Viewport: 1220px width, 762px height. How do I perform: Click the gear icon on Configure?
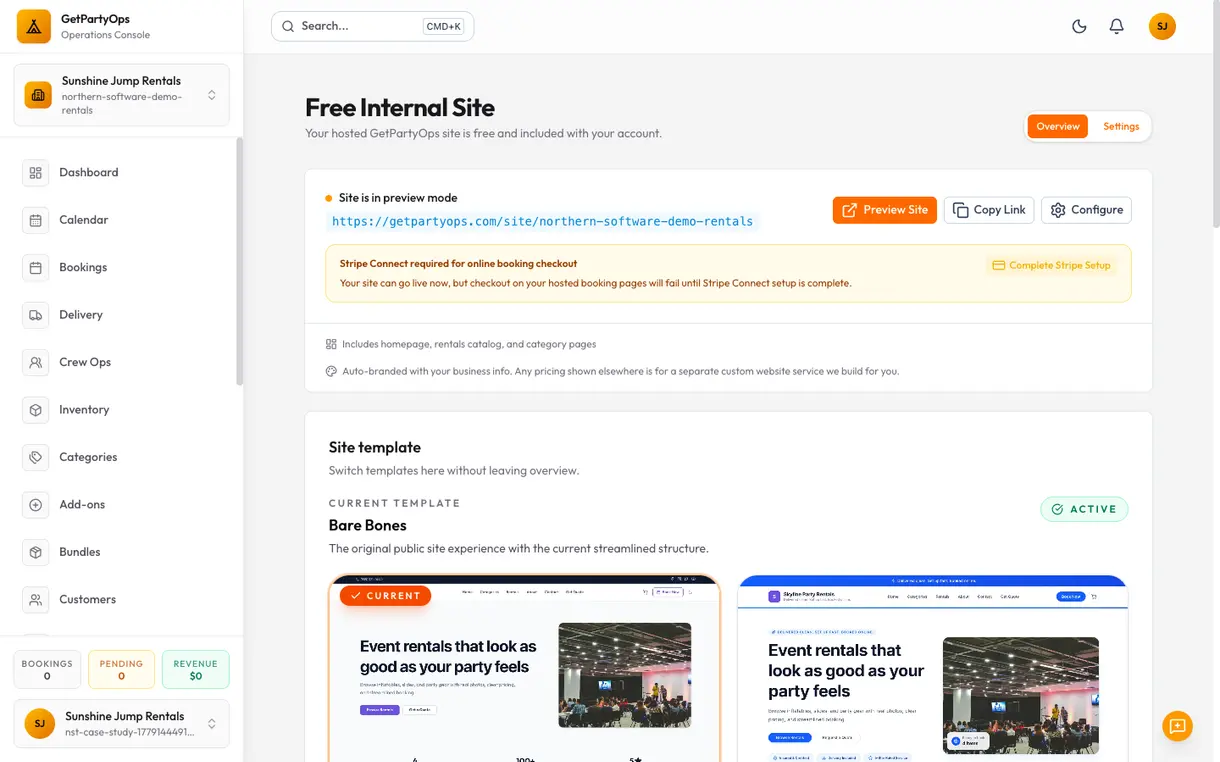pos(1058,210)
